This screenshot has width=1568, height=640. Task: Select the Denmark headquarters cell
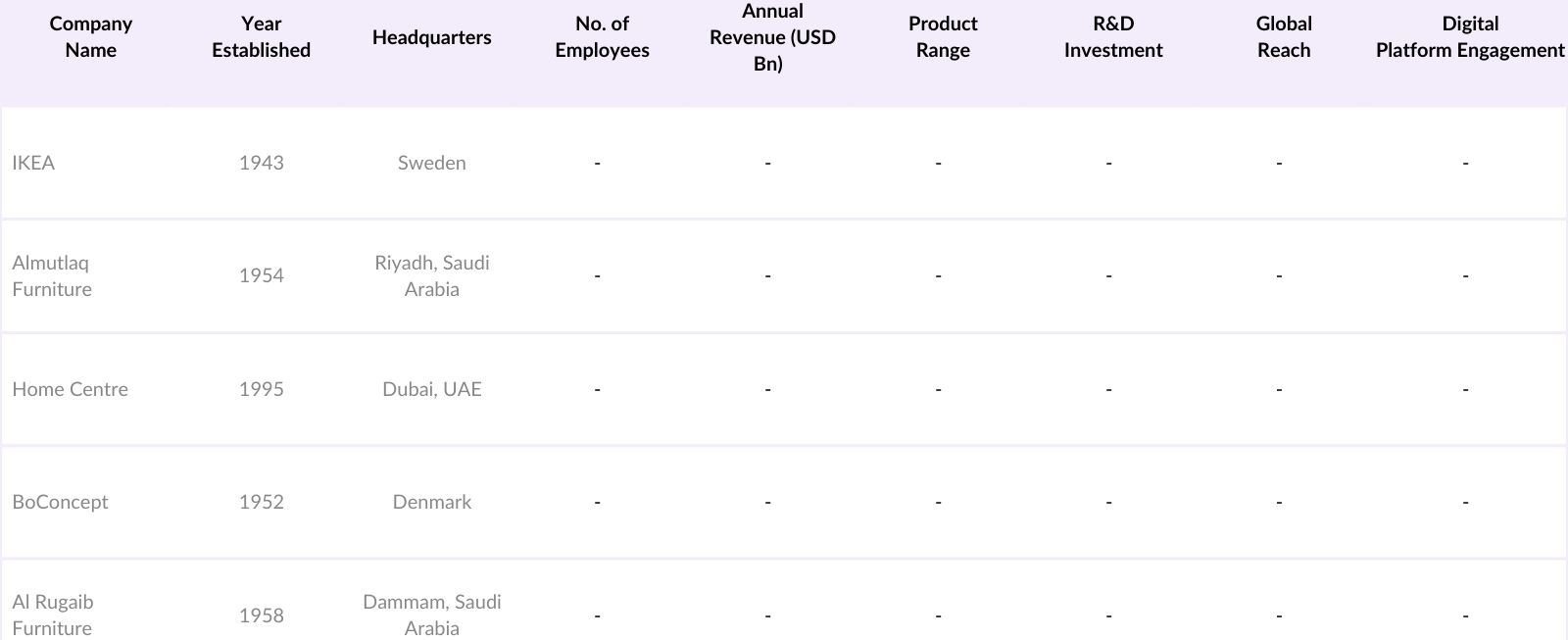[x=431, y=502]
